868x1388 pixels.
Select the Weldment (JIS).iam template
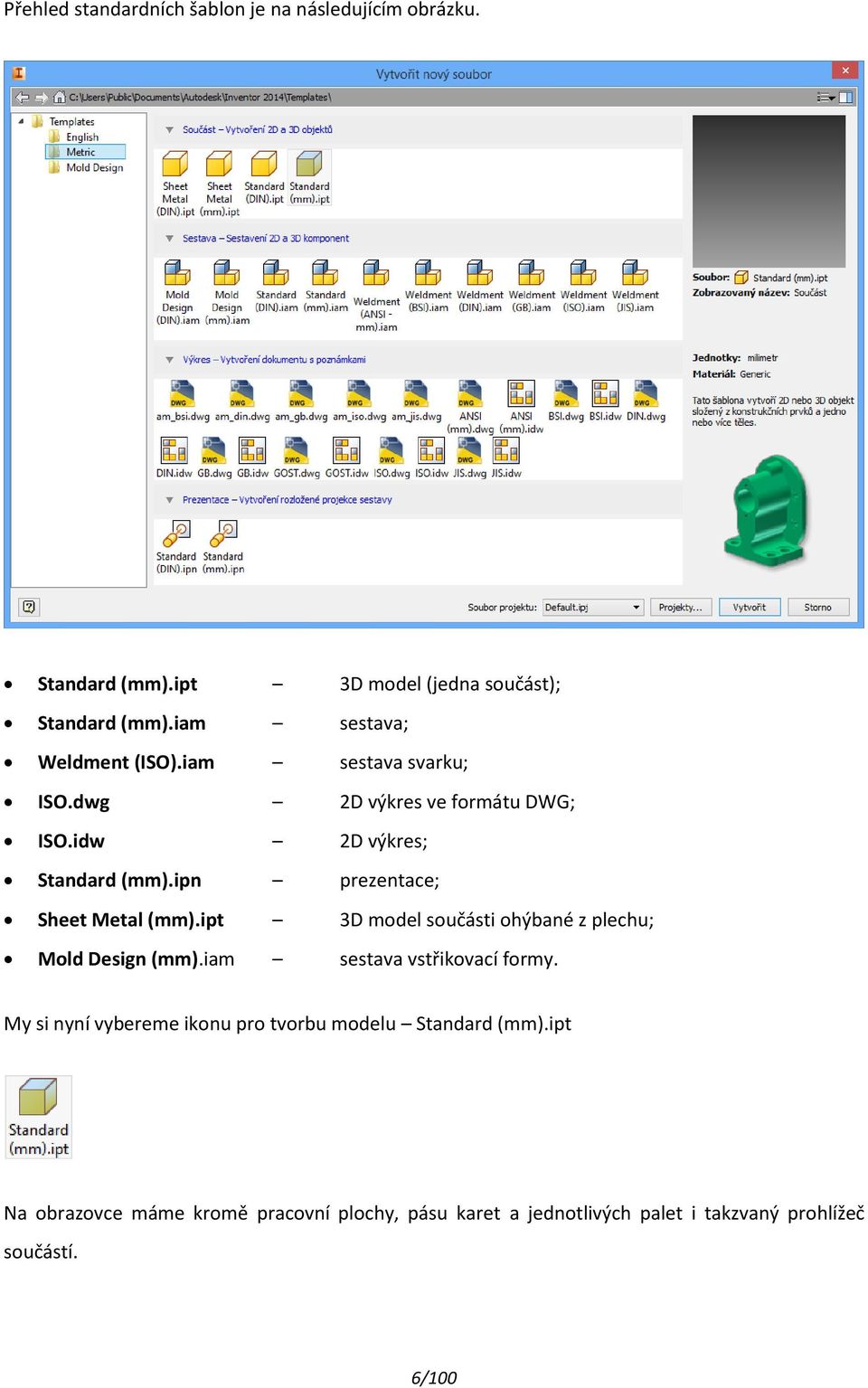pyautogui.click(x=636, y=287)
